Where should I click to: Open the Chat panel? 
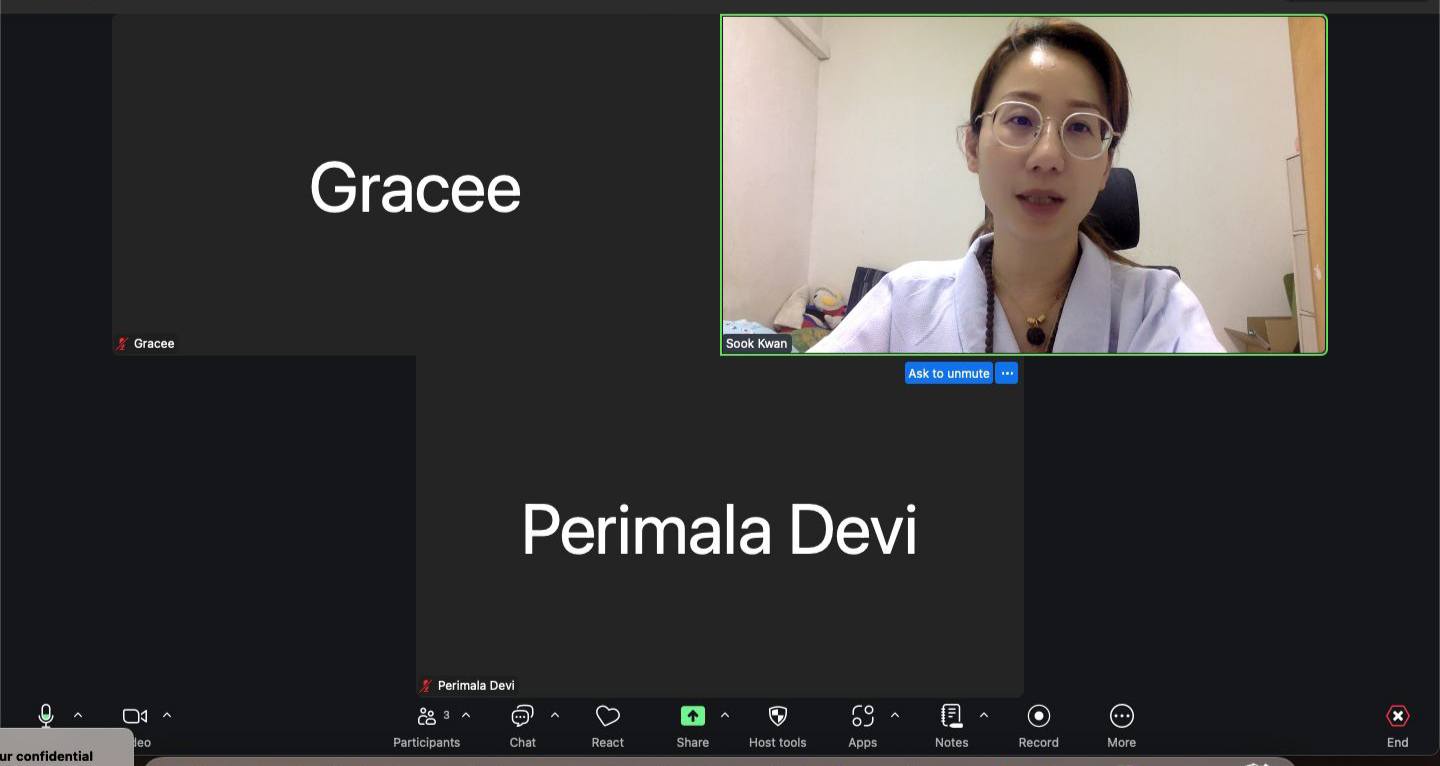[522, 717]
